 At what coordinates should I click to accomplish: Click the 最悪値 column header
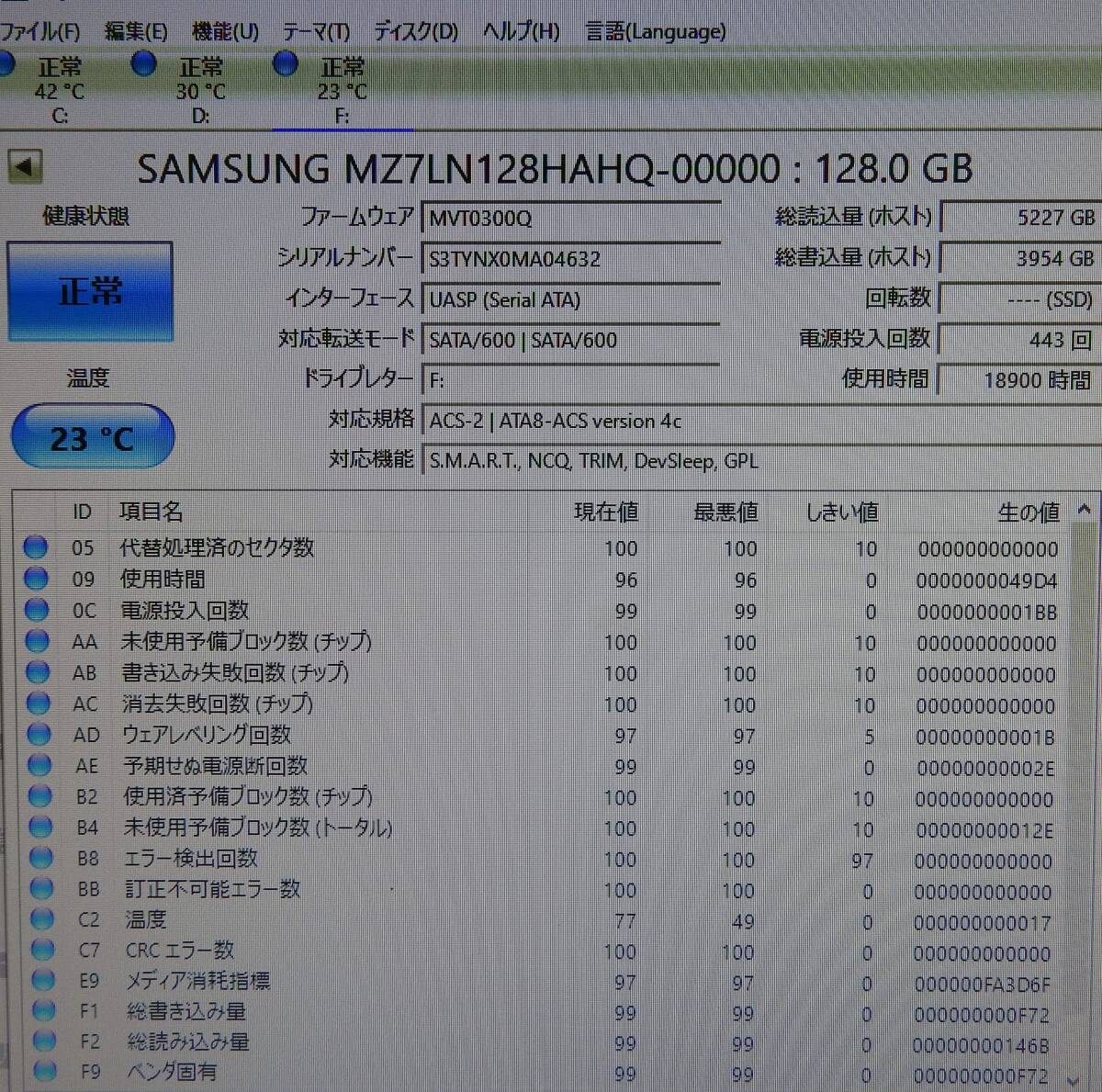pyautogui.click(x=725, y=512)
